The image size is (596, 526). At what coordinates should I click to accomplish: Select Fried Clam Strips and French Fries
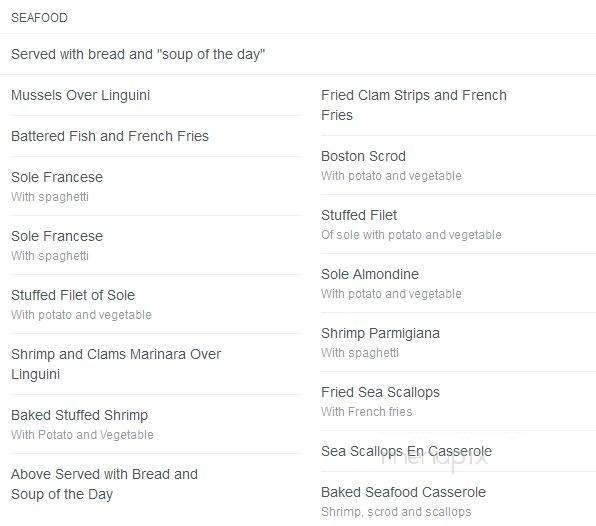pos(414,105)
